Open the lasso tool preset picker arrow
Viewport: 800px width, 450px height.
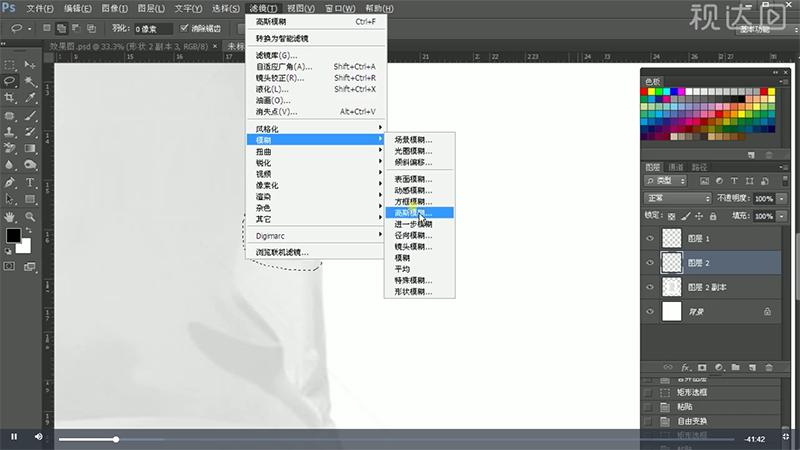(x=29, y=29)
